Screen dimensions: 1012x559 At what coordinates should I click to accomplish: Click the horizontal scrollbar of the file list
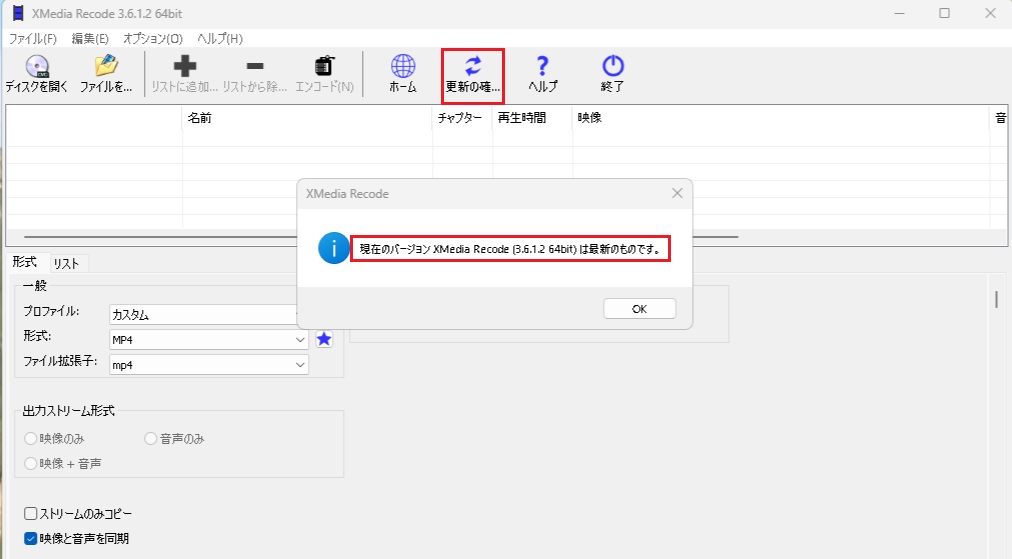(381, 237)
